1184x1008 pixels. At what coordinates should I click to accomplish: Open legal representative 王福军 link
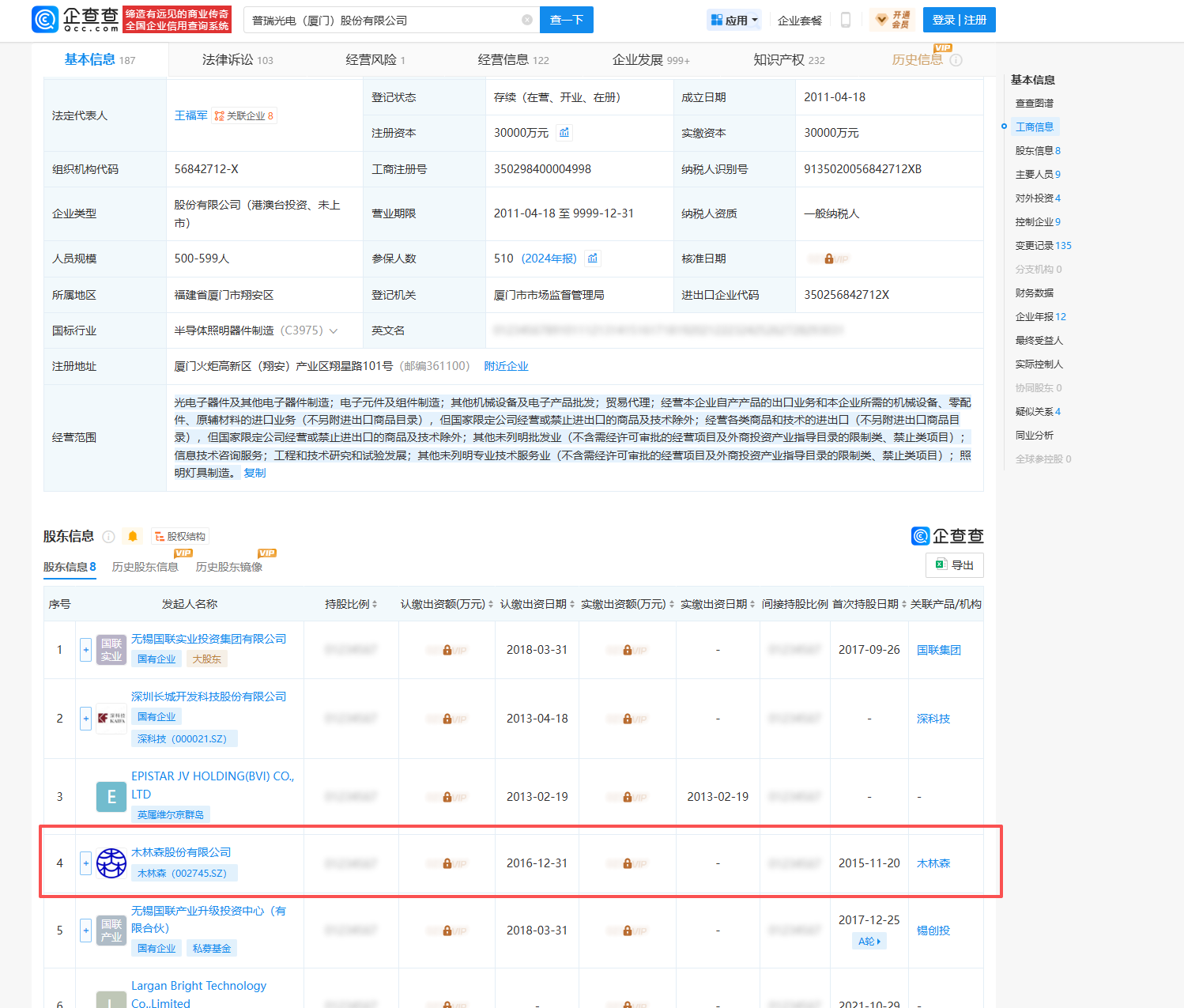tap(191, 115)
